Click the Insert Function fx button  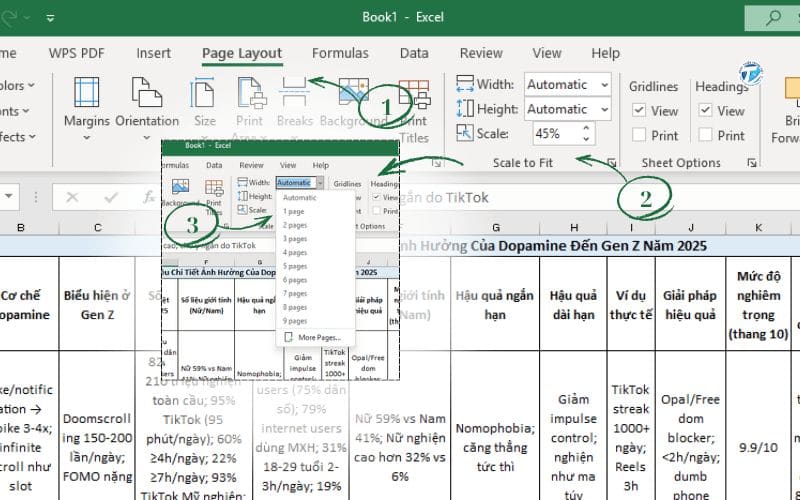click(x=148, y=197)
